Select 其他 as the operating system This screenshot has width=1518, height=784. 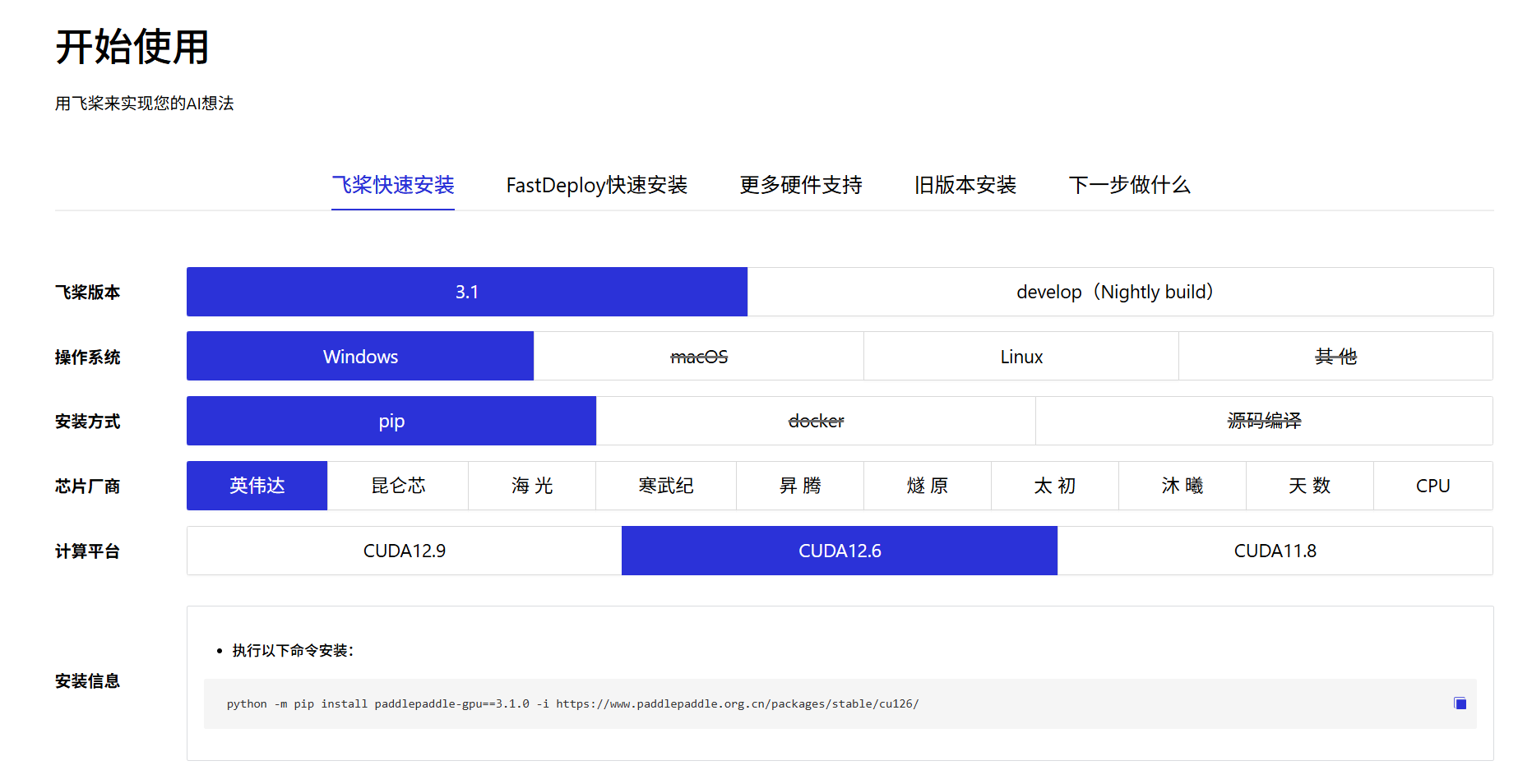click(1336, 356)
